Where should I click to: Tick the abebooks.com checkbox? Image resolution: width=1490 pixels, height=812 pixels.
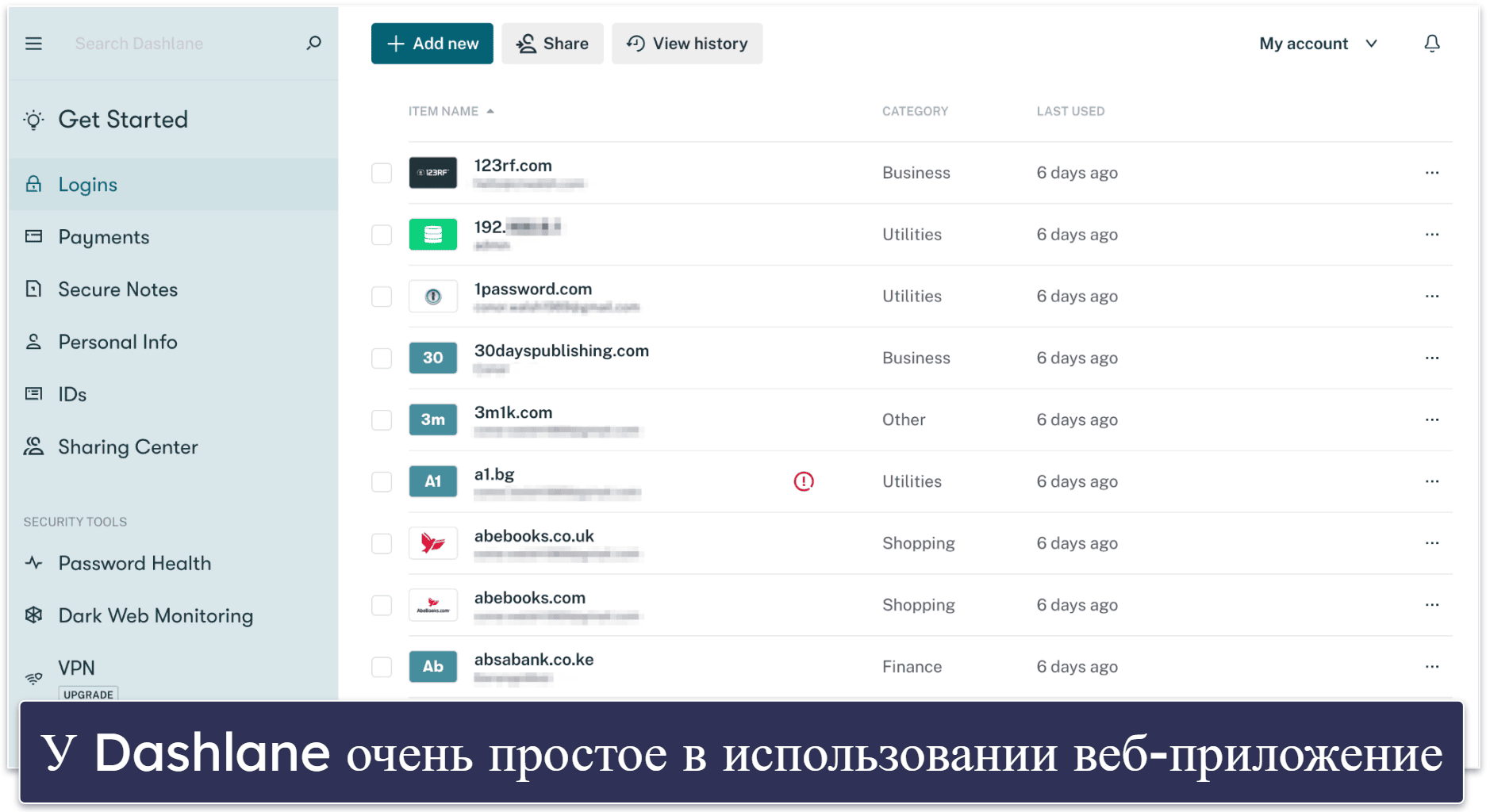pyautogui.click(x=382, y=605)
